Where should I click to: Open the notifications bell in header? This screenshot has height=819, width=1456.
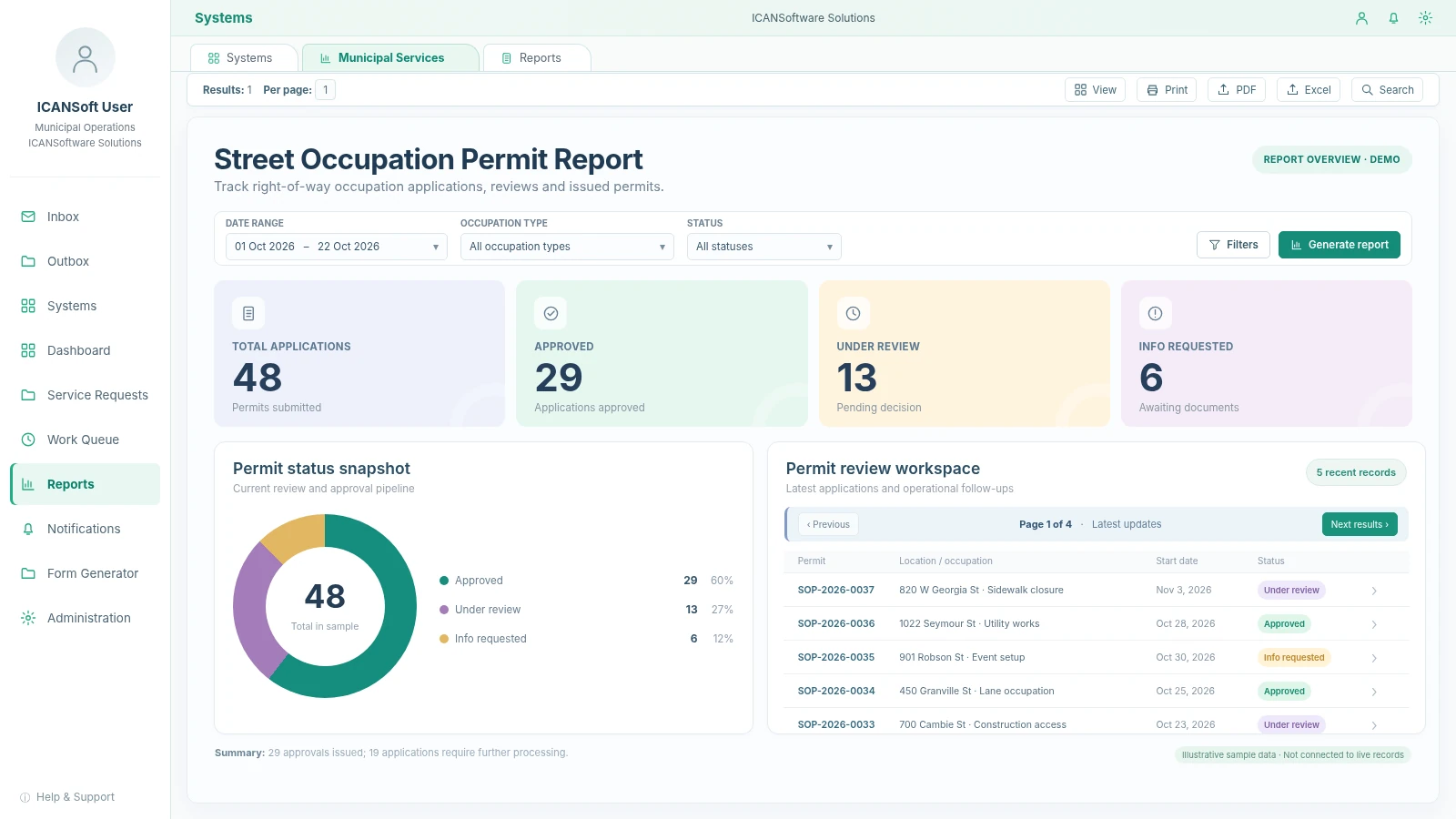(1393, 18)
